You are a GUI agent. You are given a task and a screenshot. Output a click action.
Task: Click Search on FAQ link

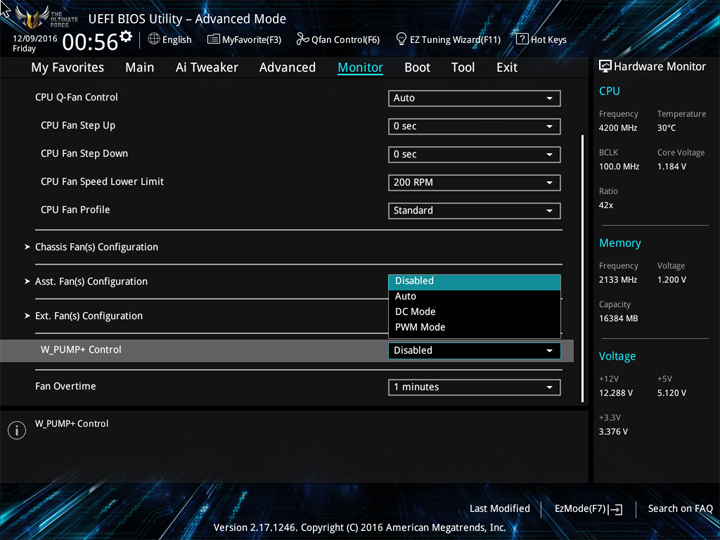(680, 509)
